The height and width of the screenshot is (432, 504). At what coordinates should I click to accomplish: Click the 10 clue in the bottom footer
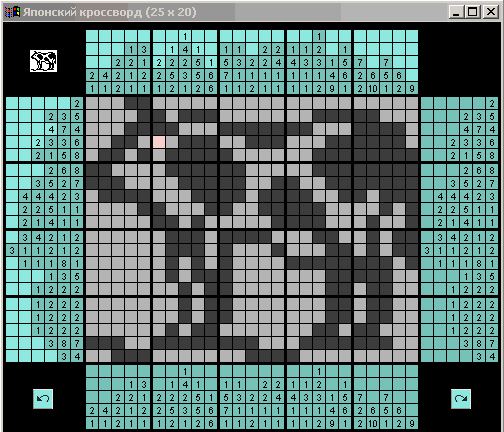tap(373, 423)
